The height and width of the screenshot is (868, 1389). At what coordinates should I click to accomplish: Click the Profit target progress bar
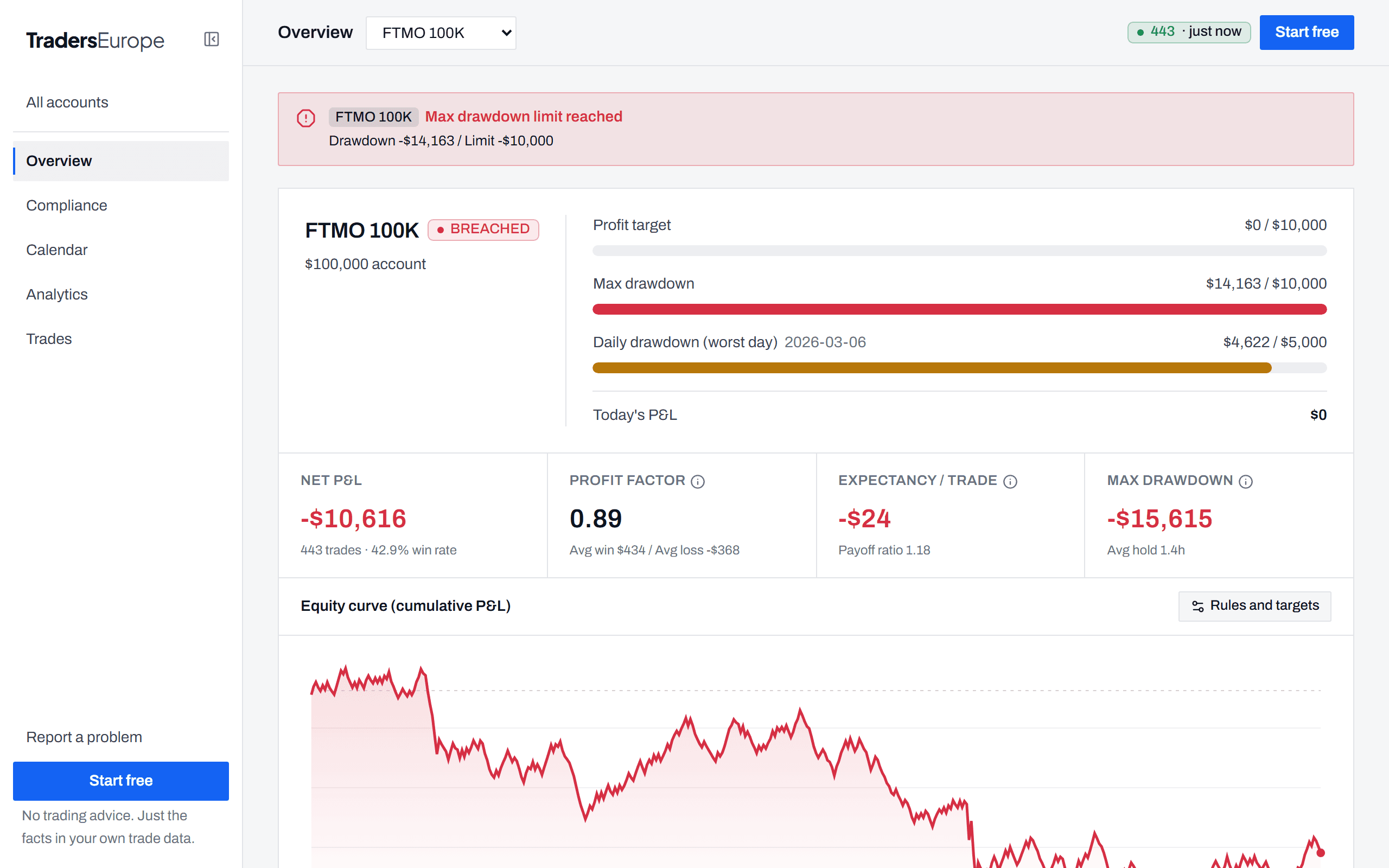point(959,251)
